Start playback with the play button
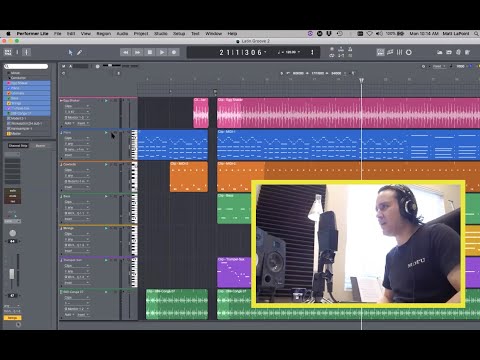The height and width of the screenshot is (360, 480). click(x=162, y=52)
